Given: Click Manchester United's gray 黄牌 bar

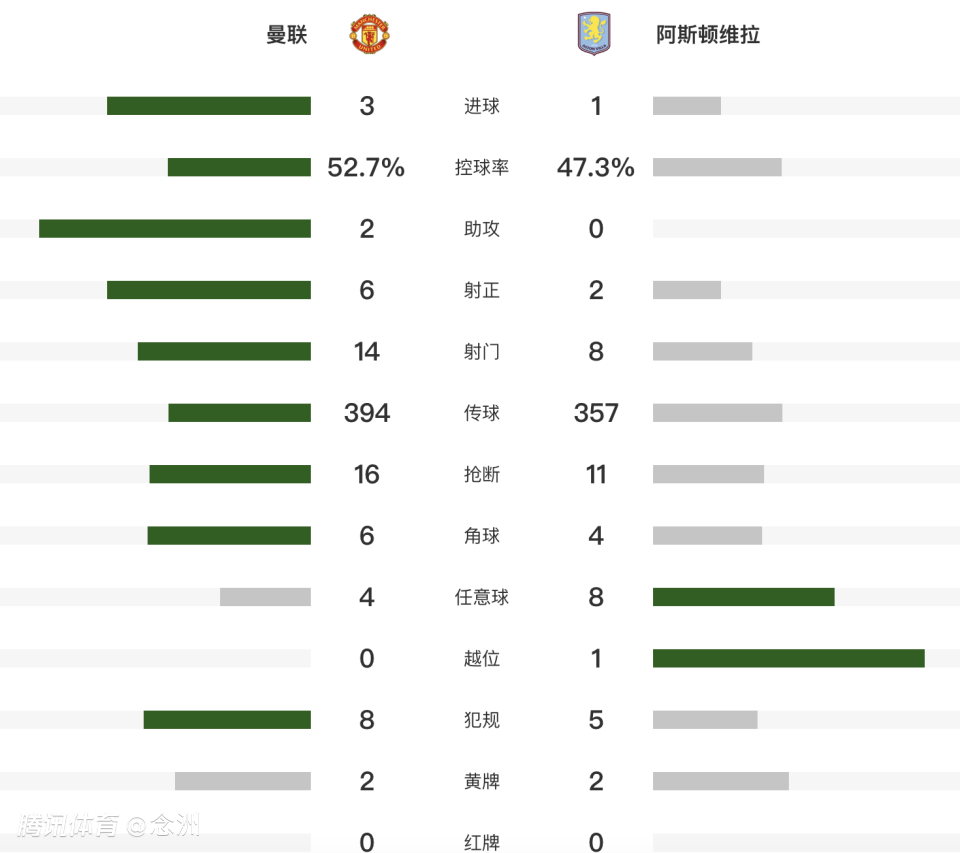Looking at the screenshot, I should tap(243, 781).
